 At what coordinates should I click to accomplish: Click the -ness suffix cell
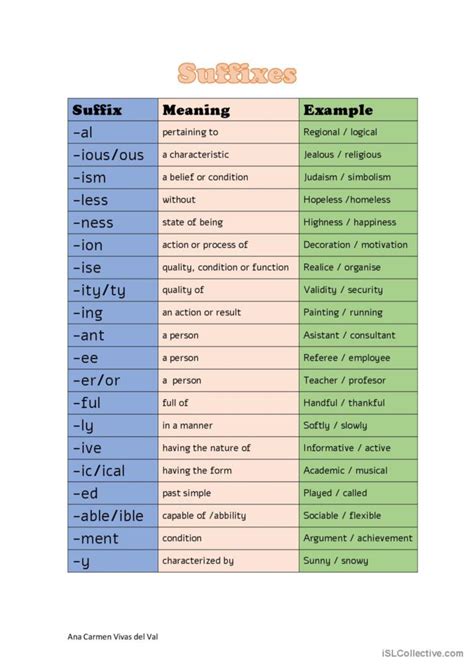point(113,222)
